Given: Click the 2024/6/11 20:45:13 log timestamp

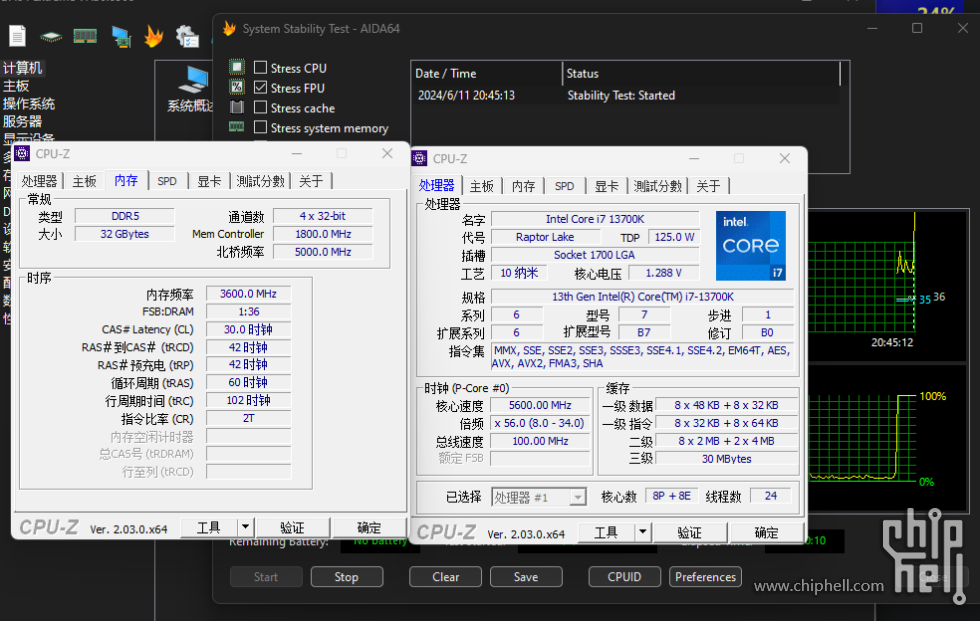Looking at the screenshot, I should coord(466,95).
